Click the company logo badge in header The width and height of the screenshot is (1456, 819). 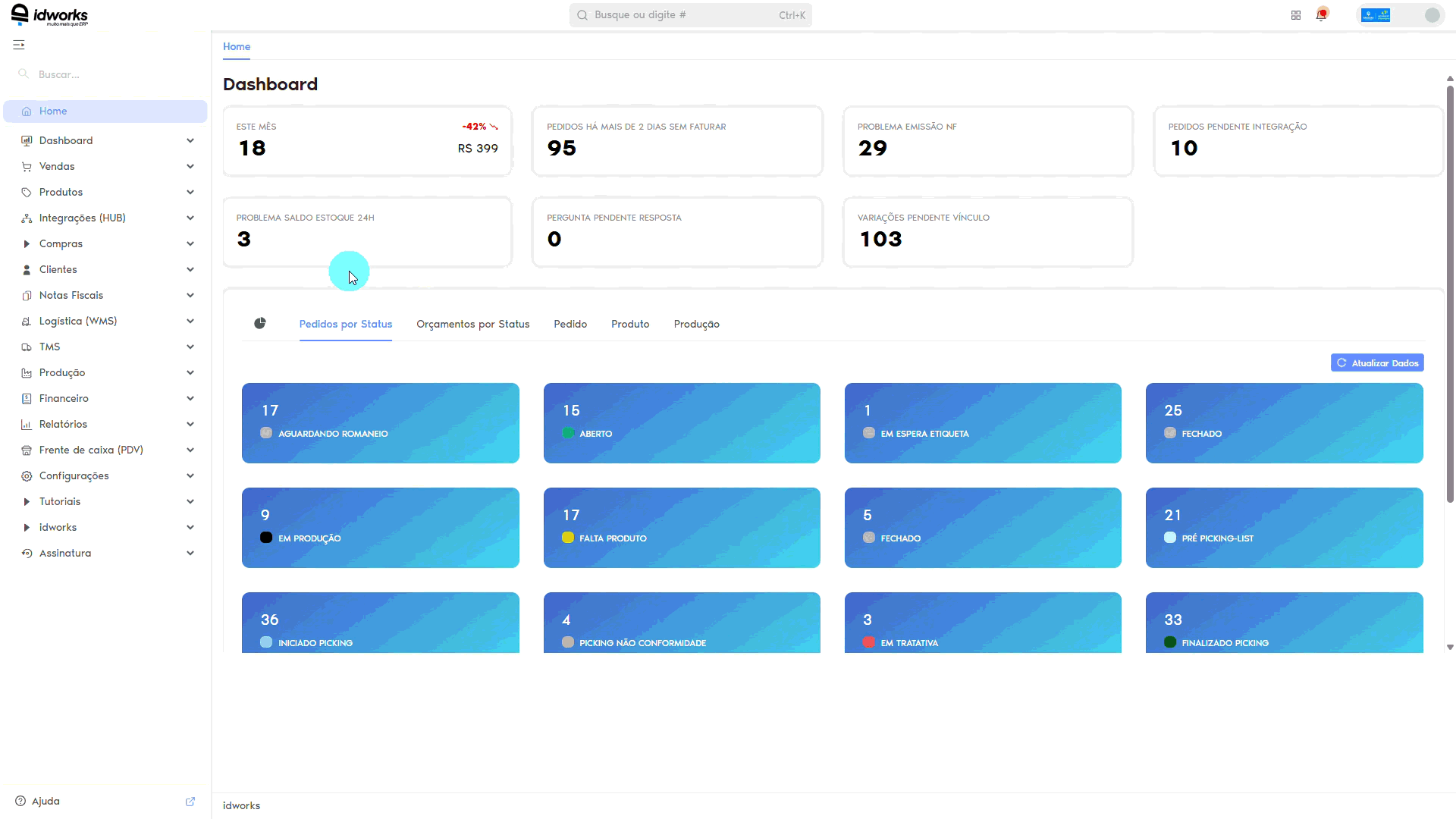[x=1376, y=15]
